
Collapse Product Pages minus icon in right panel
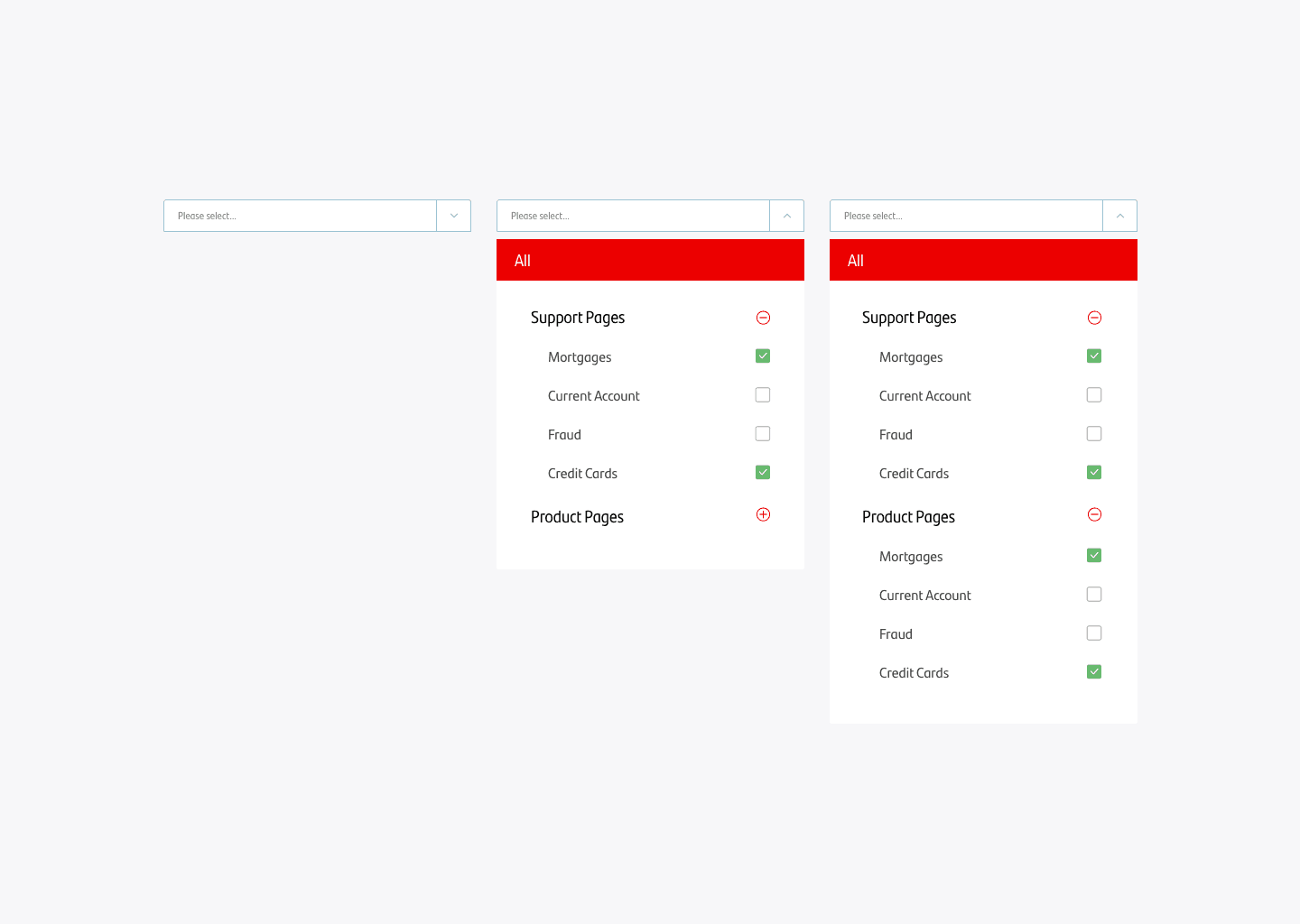tap(1094, 514)
